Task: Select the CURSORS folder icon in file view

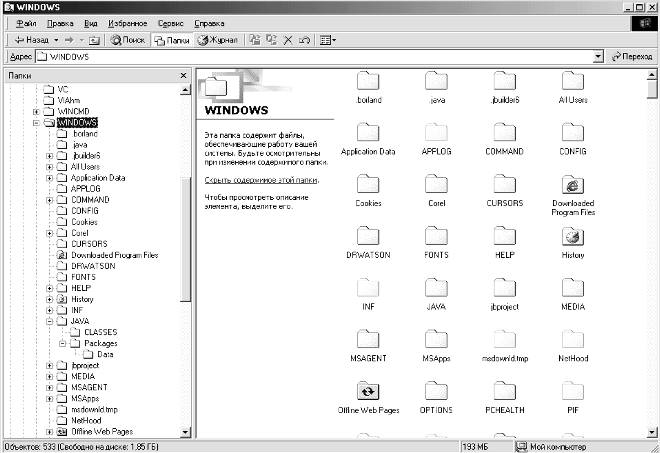Action: [504, 186]
